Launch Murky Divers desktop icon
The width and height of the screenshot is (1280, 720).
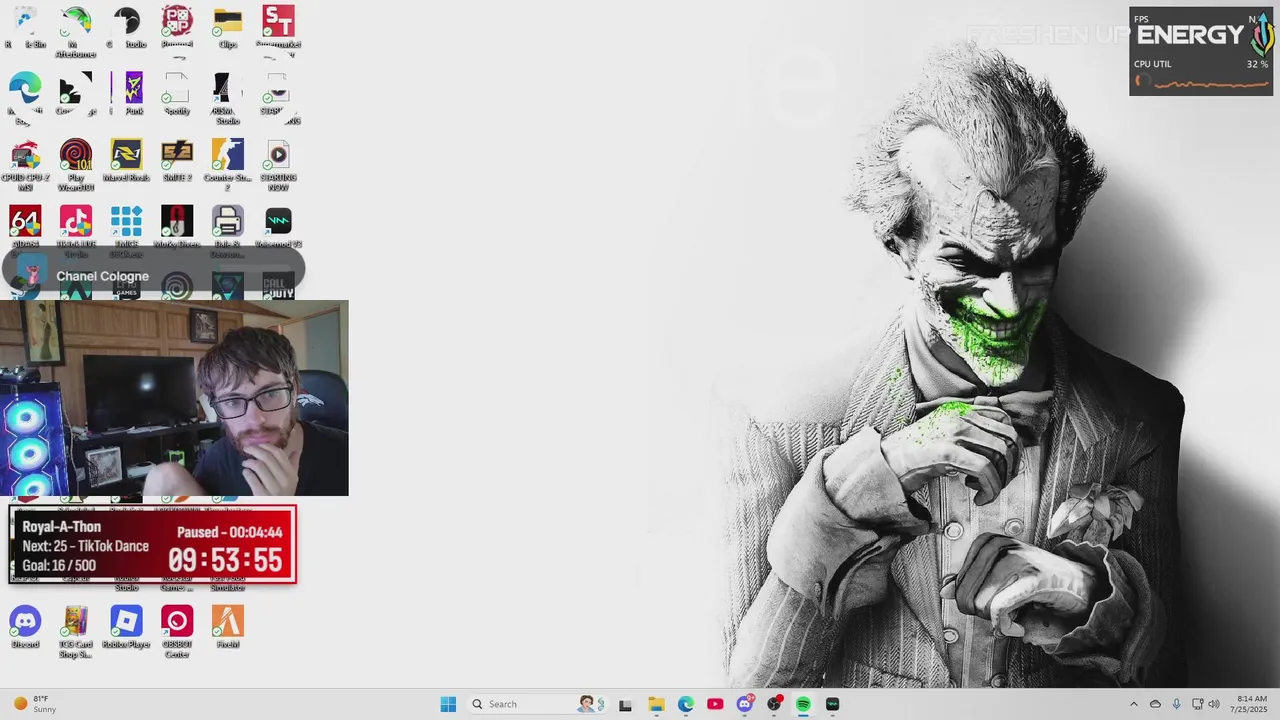[177, 228]
